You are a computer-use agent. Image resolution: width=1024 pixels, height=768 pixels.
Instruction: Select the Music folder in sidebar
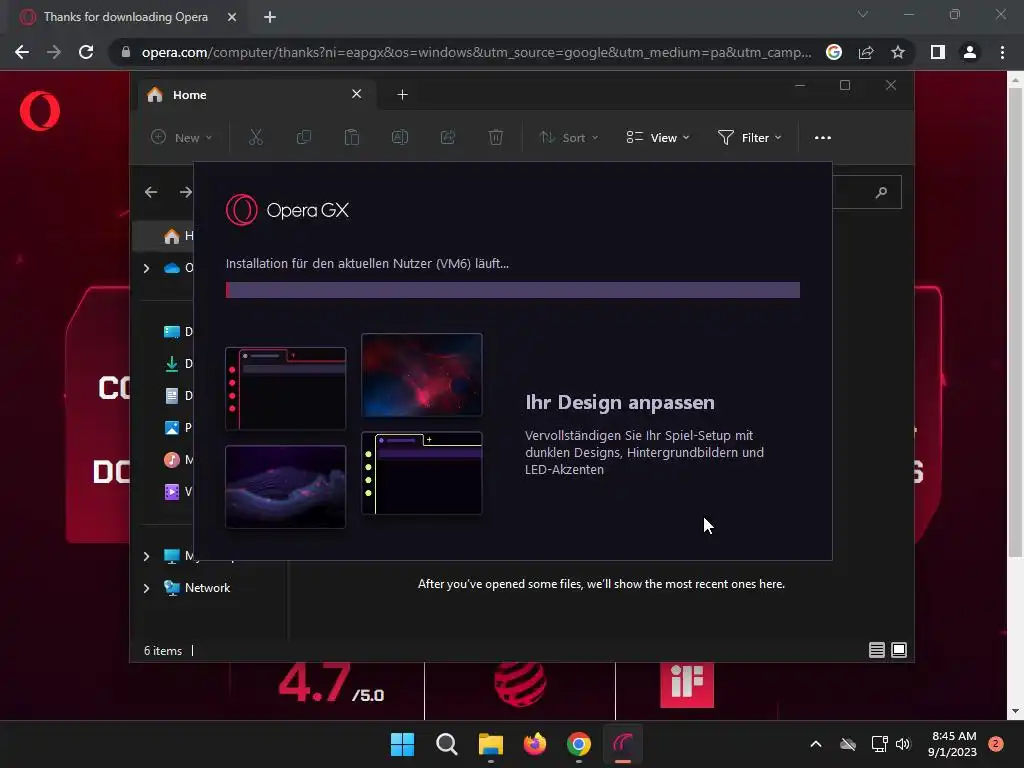point(178,460)
